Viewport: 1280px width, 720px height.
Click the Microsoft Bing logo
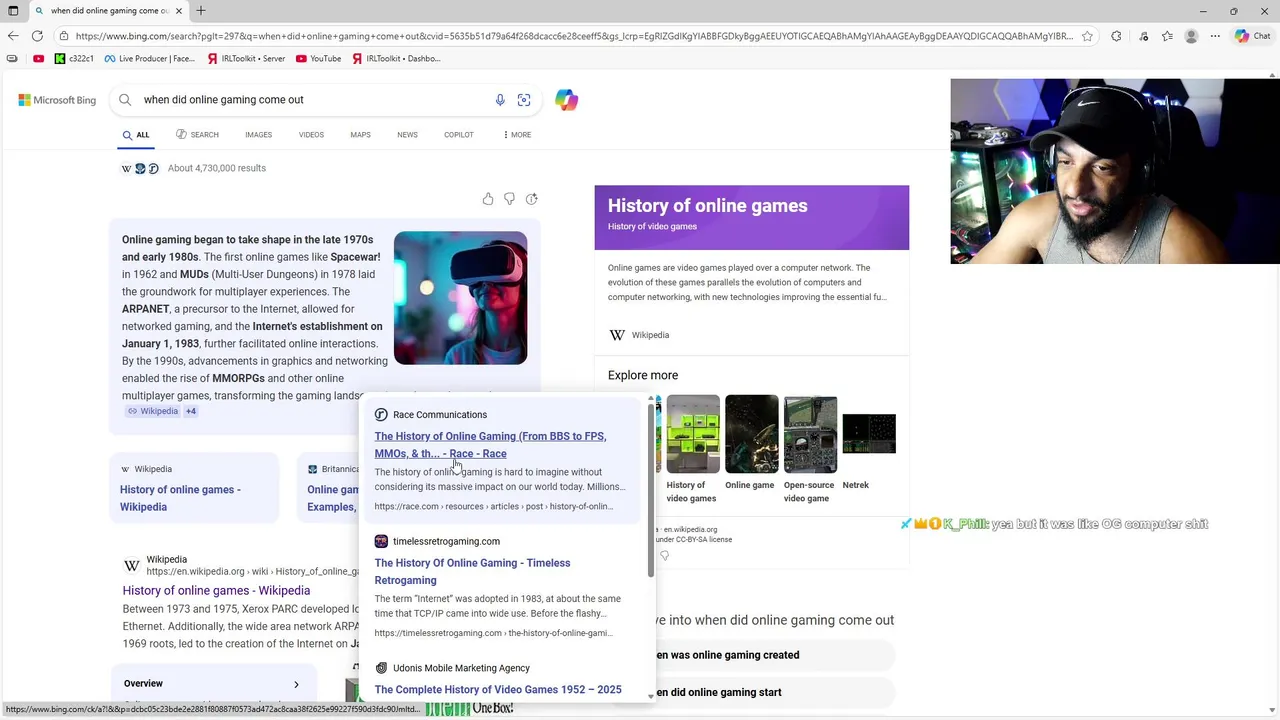click(57, 100)
